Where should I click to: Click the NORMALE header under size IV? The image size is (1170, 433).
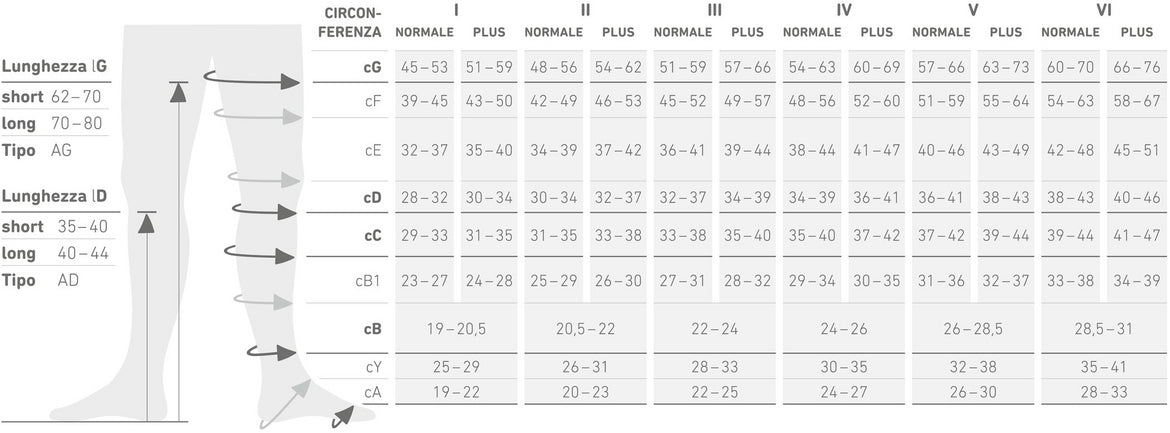click(x=812, y=32)
